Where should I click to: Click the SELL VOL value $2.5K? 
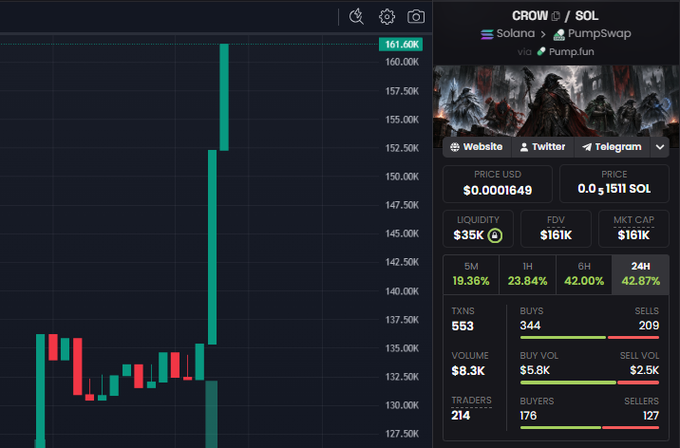644,370
